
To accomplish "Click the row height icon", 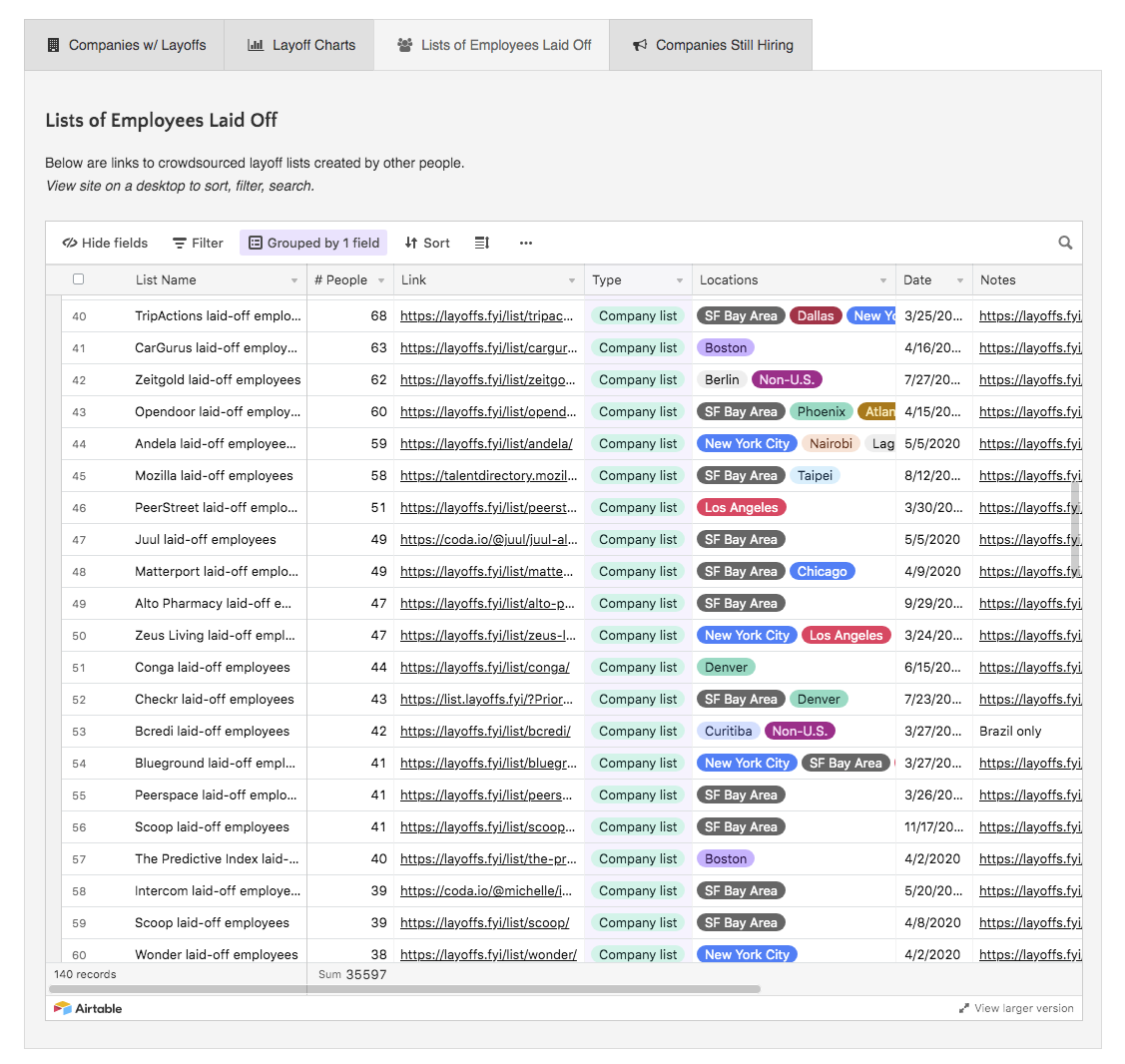I will tap(482, 243).
